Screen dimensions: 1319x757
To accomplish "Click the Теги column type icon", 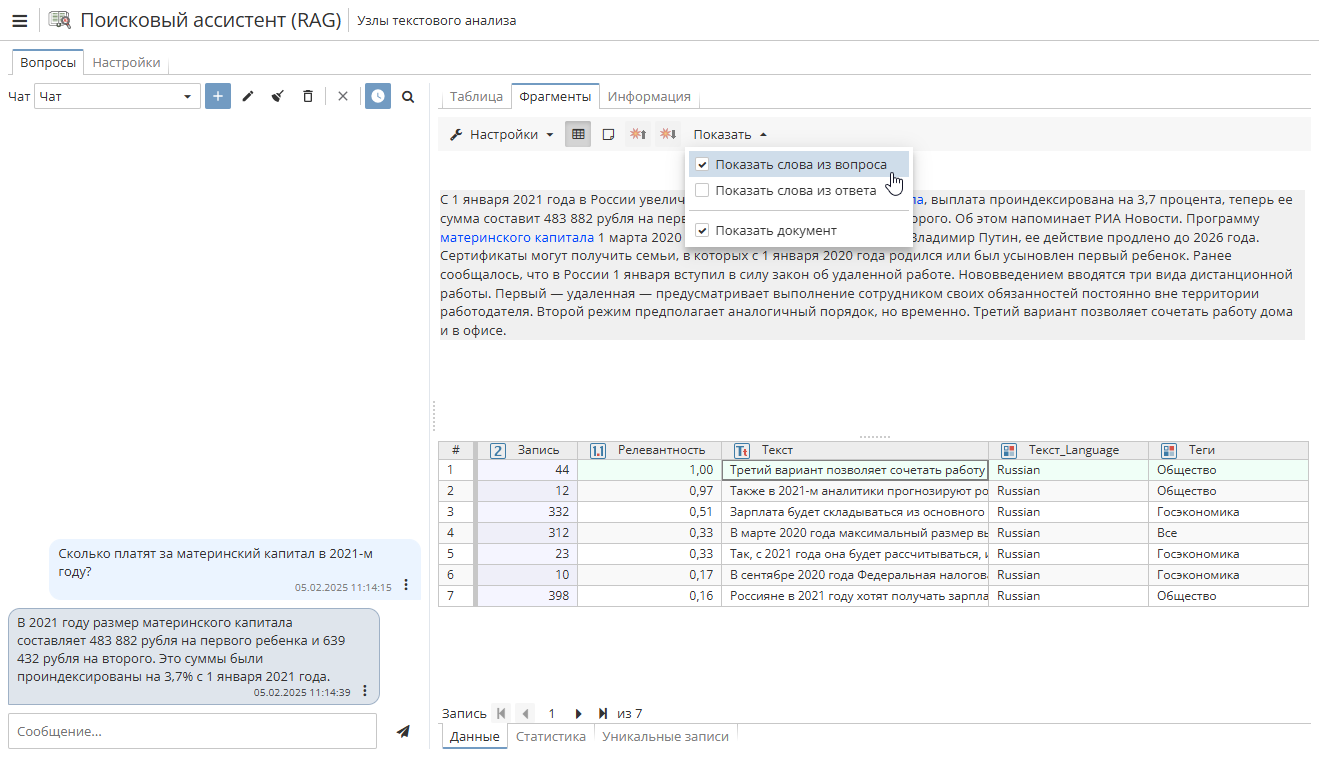I will (1169, 450).
